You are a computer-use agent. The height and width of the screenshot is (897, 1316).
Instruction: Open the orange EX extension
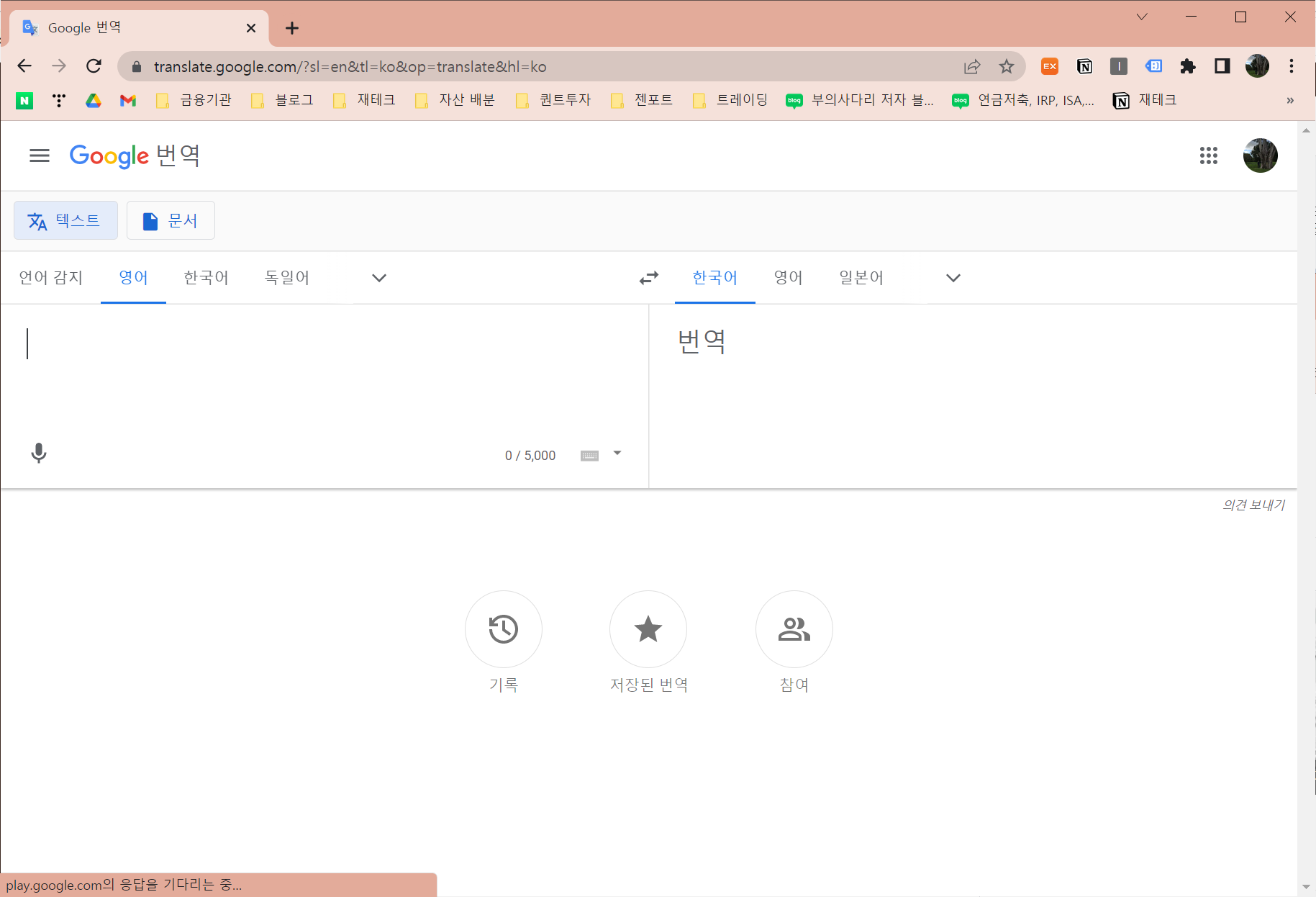1050,66
